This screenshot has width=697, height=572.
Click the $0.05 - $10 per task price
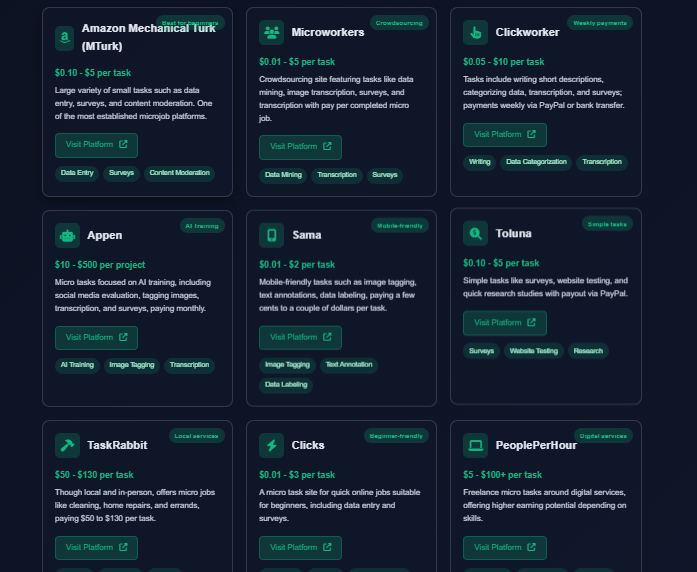pos(504,62)
